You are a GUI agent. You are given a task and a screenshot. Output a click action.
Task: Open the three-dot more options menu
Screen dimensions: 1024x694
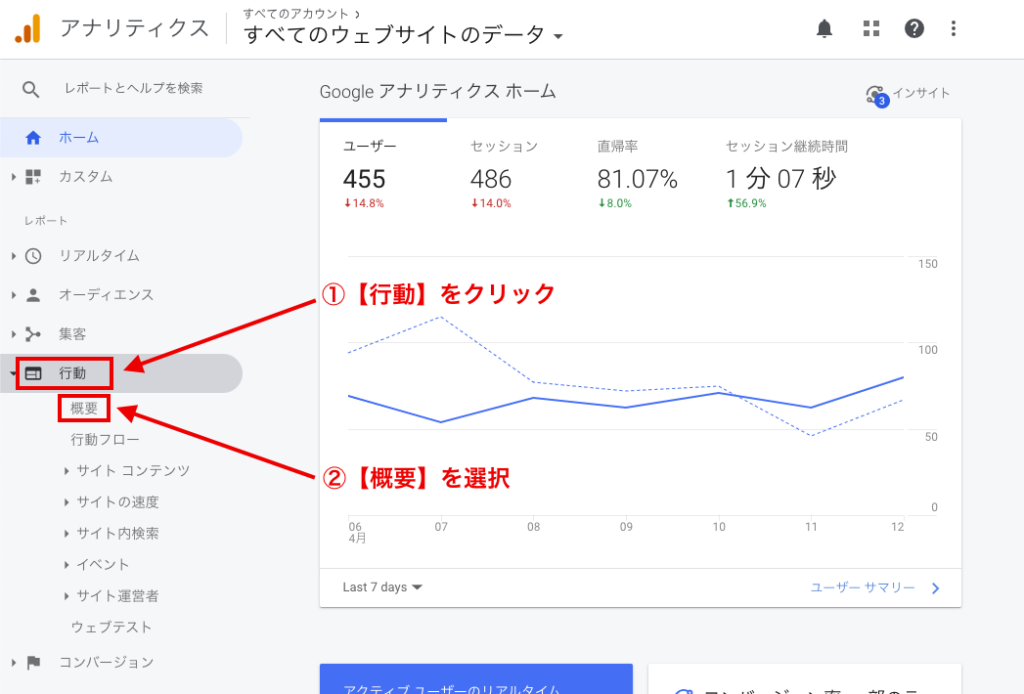953,28
